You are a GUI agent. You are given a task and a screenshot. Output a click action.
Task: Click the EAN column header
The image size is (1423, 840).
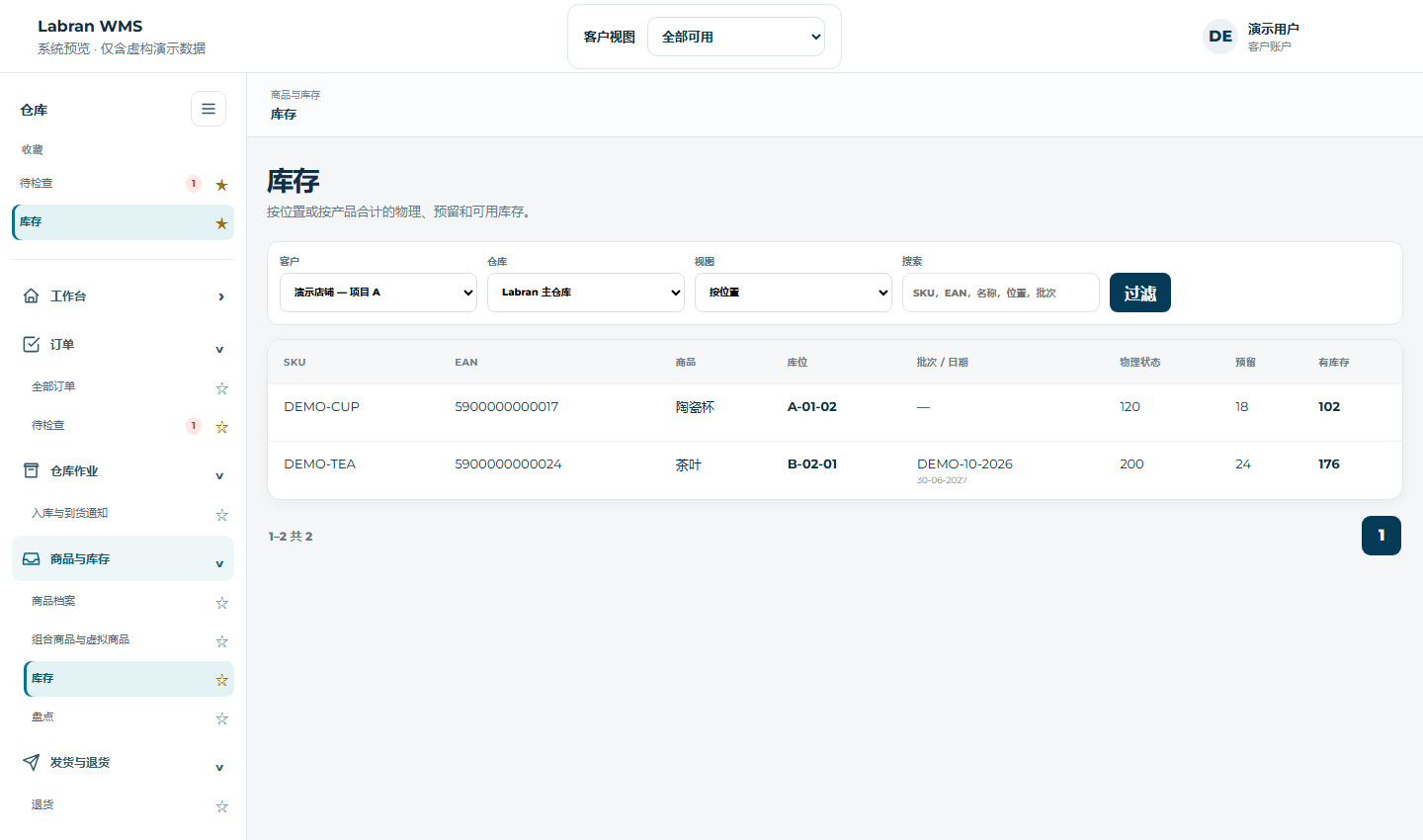[466, 363]
